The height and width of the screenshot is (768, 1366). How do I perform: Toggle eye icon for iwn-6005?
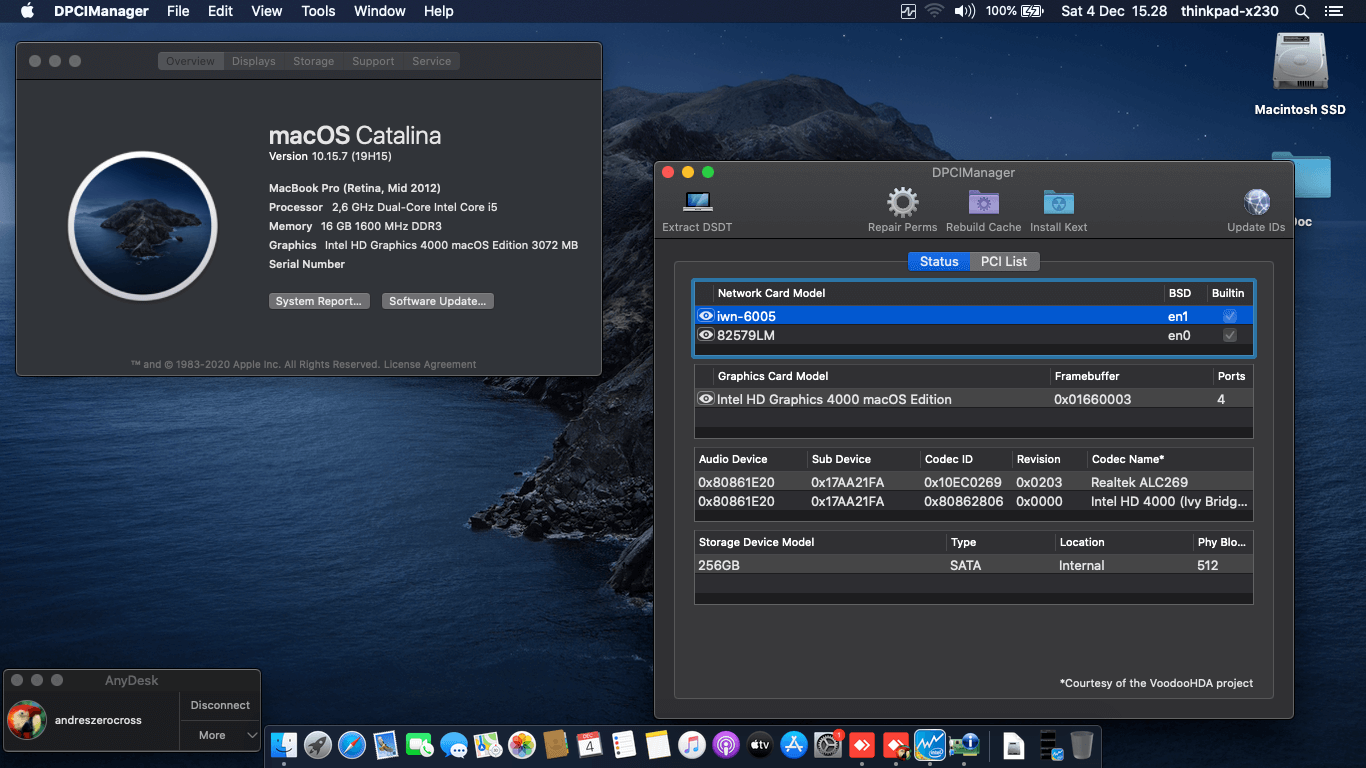706,315
